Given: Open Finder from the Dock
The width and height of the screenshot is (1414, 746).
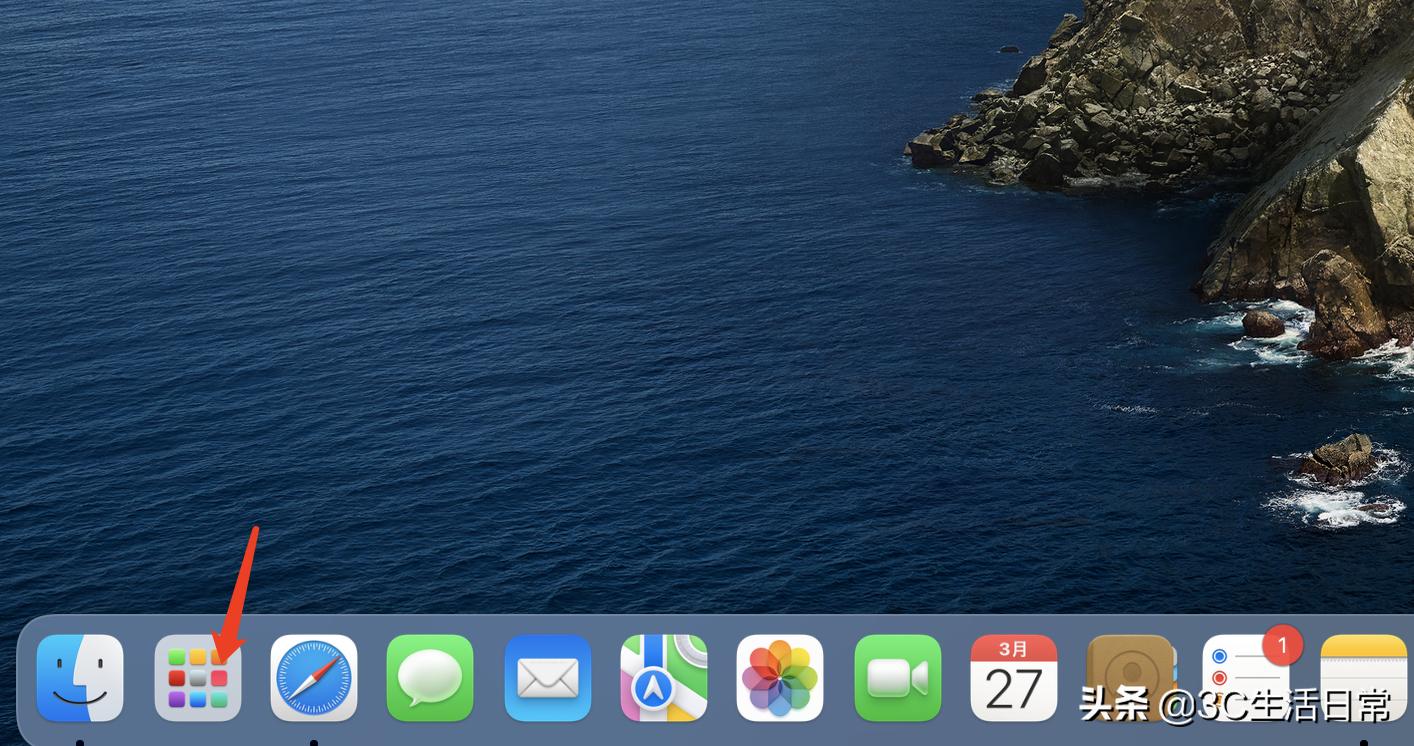Looking at the screenshot, I should coord(80,677).
